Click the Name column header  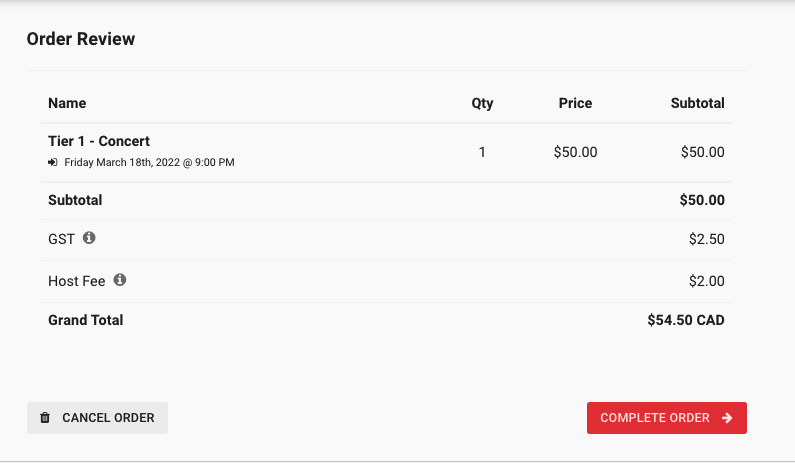[67, 103]
